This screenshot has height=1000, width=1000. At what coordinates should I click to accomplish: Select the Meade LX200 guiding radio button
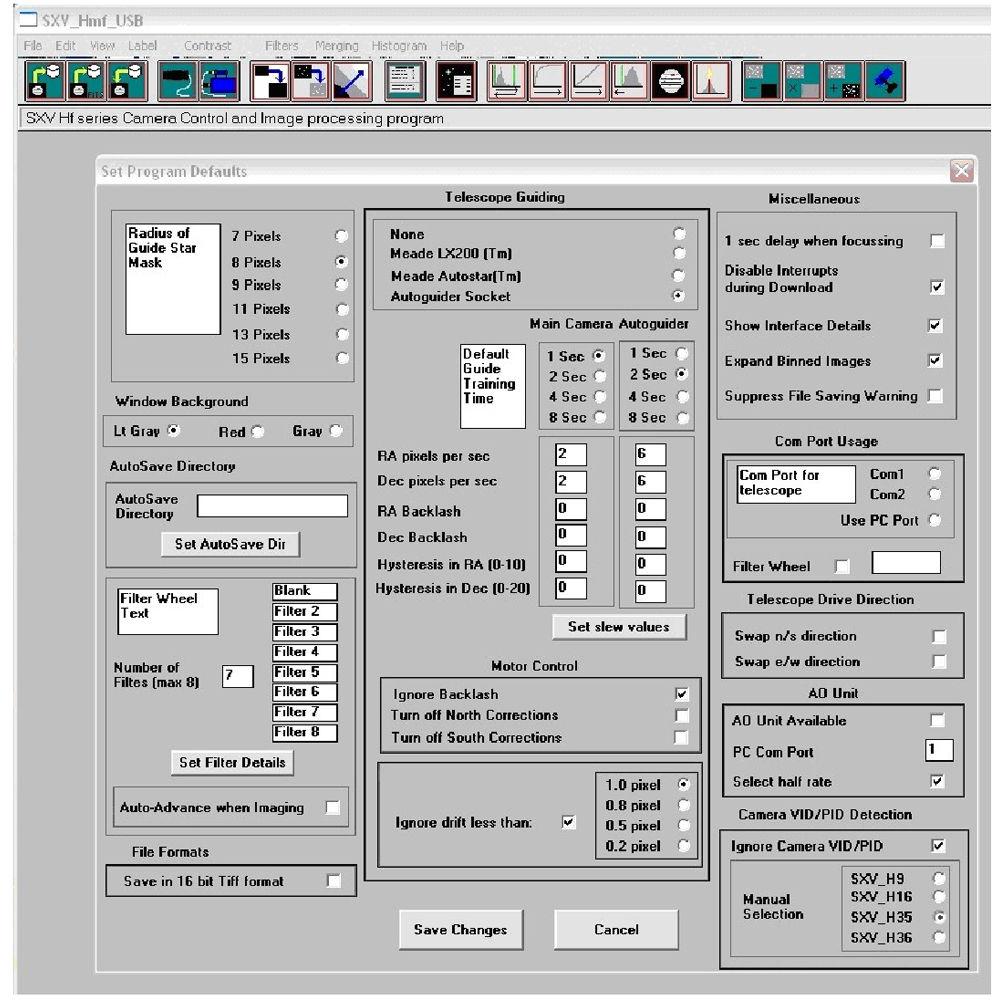point(679,254)
